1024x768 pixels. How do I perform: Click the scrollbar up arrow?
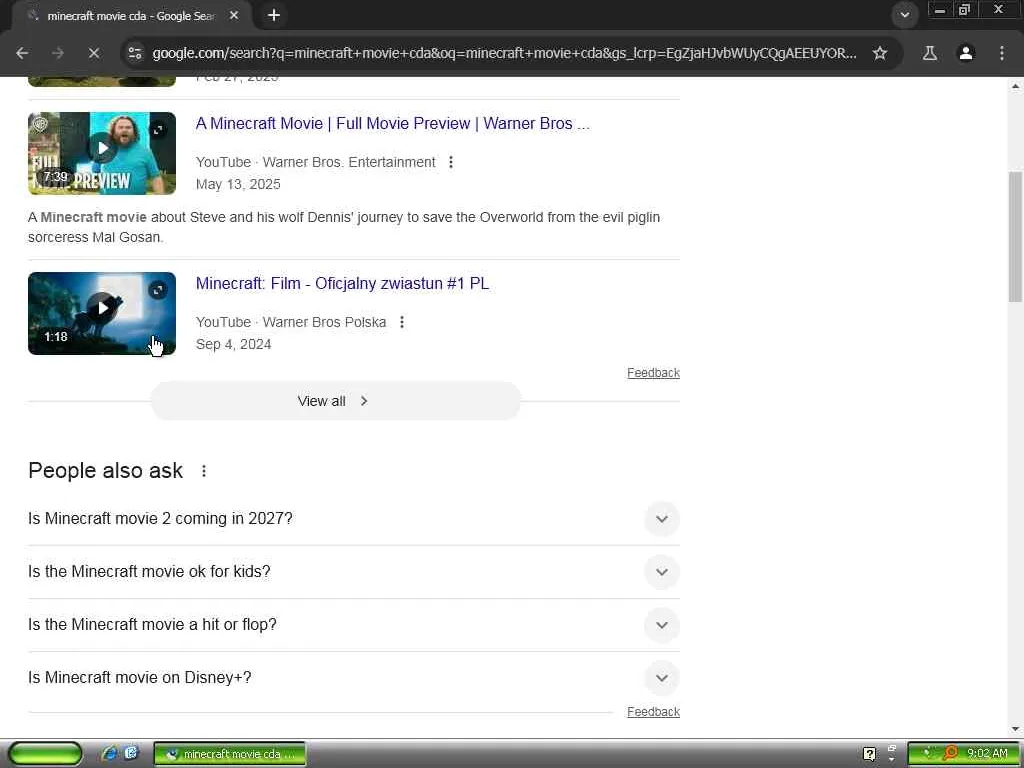(1015, 86)
